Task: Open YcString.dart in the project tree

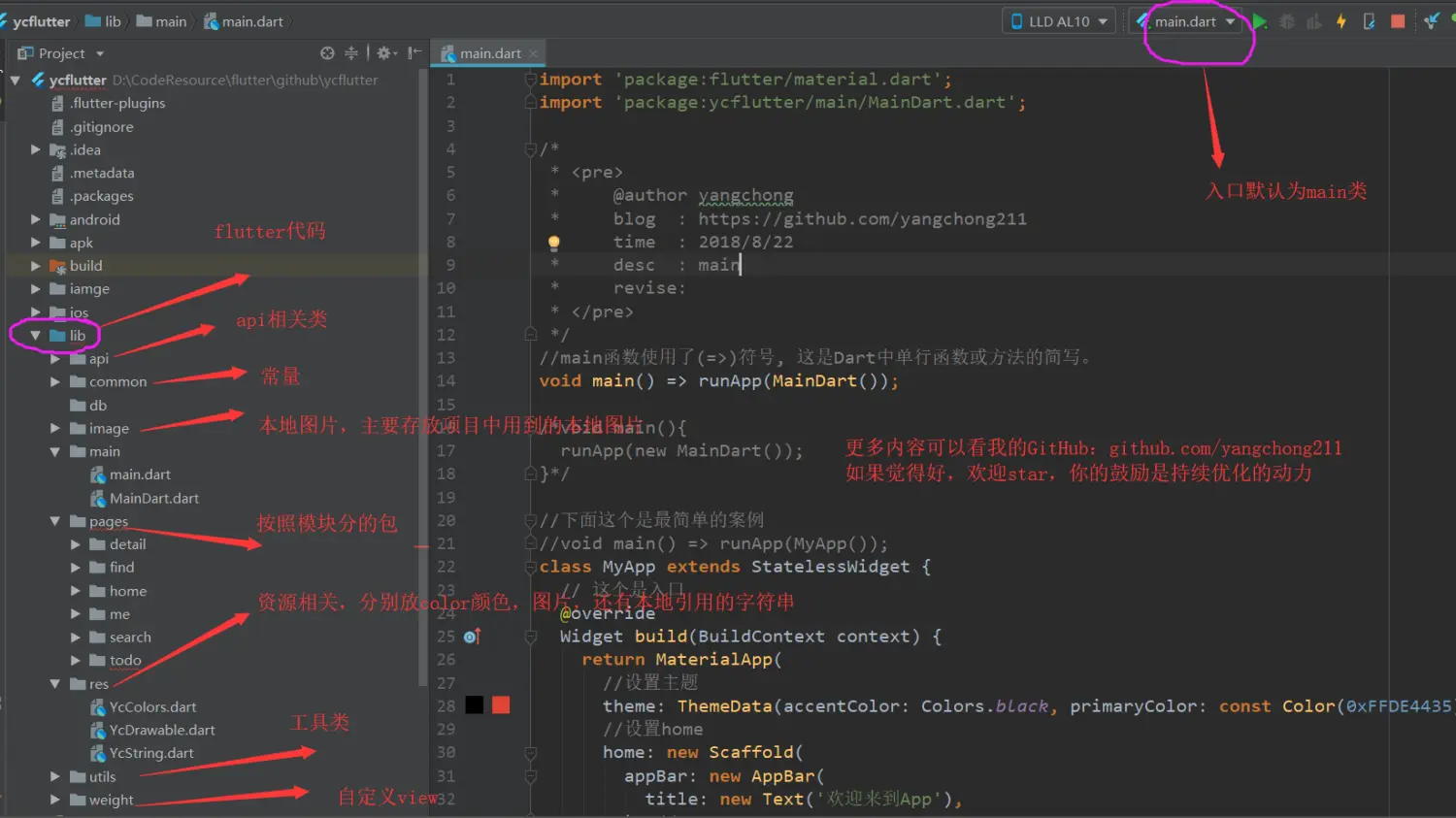Action: click(x=142, y=753)
